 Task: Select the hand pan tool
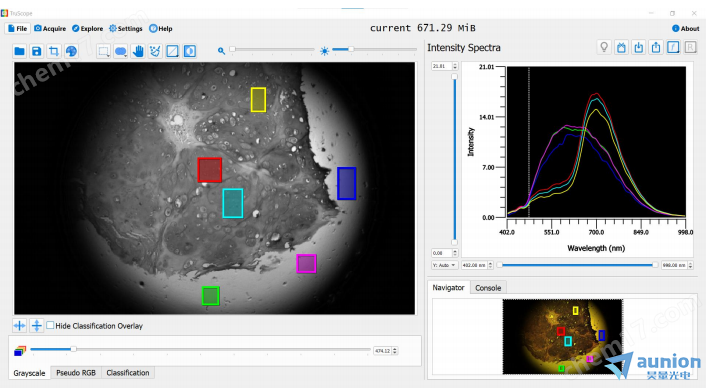click(138, 51)
